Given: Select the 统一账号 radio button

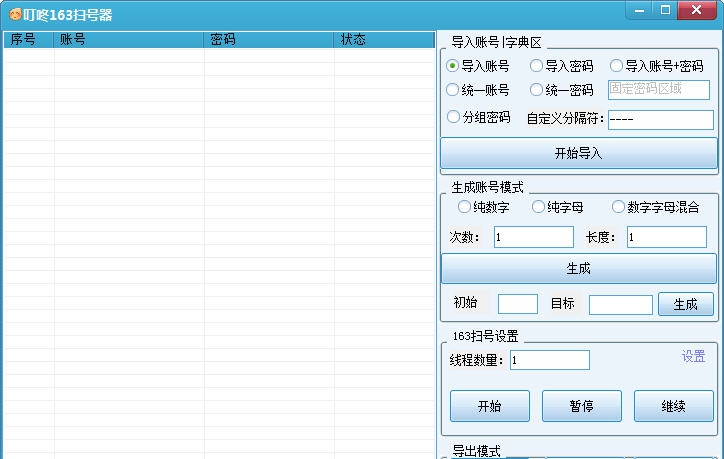Looking at the screenshot, I should point(453,90).
